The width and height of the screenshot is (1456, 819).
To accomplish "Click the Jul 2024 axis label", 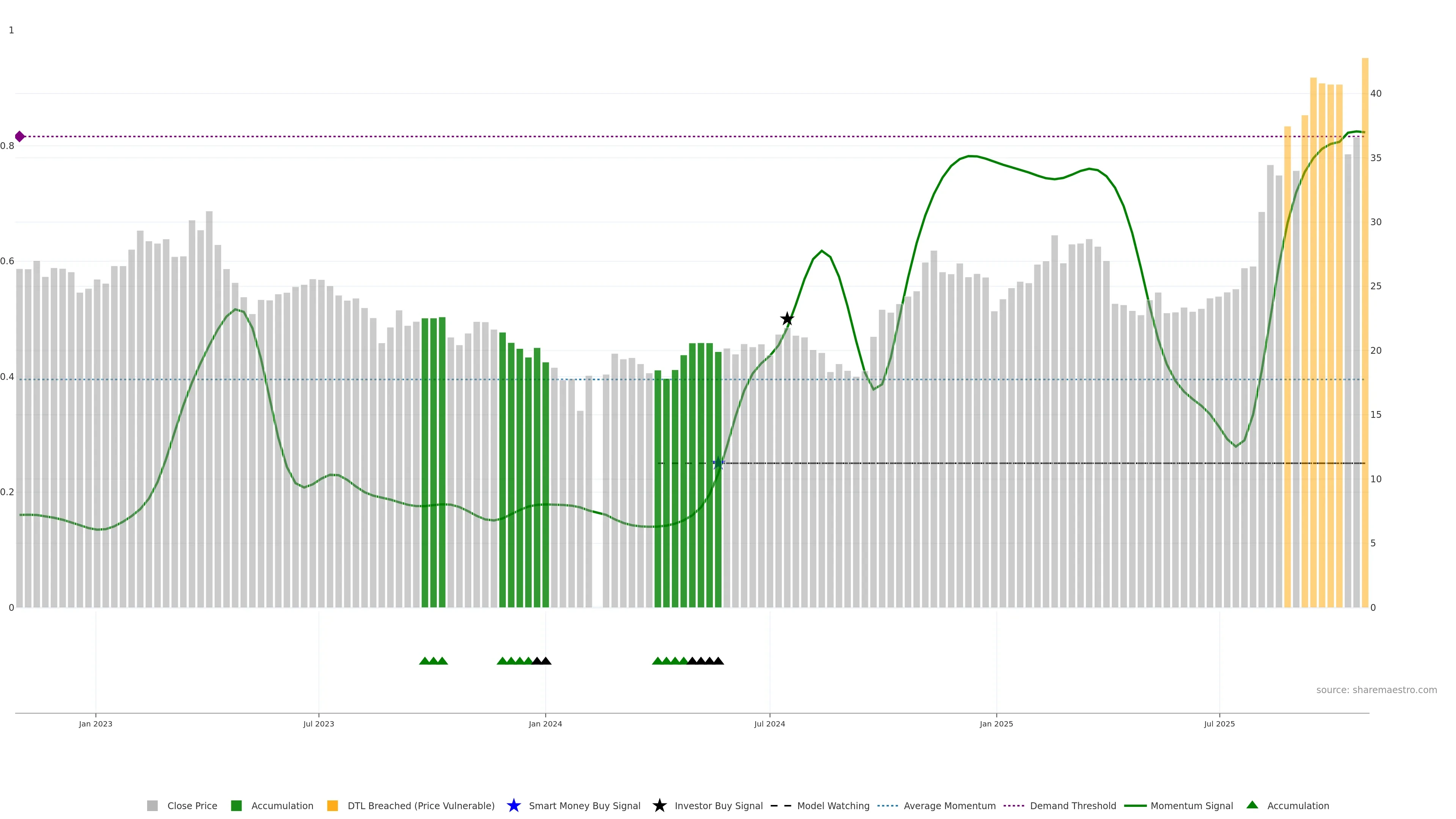I will click(x=769, y=723).
